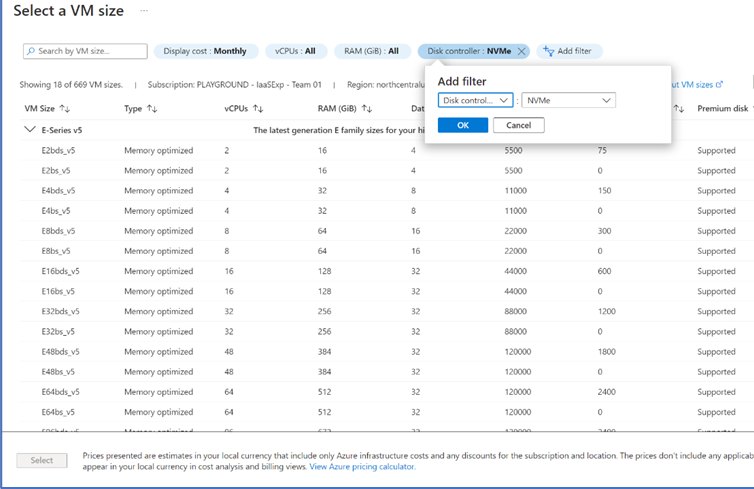Focus the Search by VM size field
Image resolution: width=754 pixels, height=489 pixels.
85,51
